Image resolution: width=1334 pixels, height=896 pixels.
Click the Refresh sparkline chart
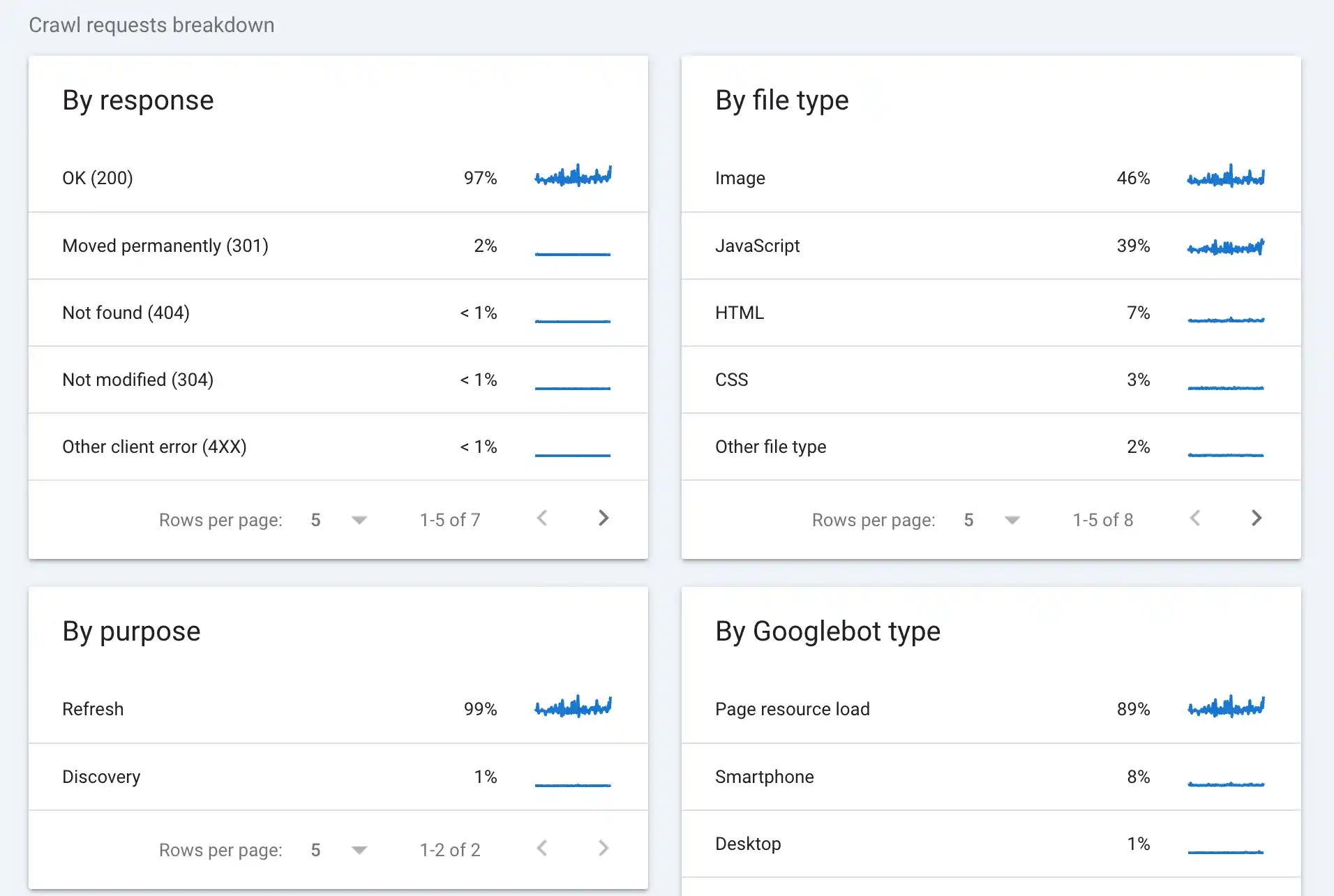click(x=573, y=706)
